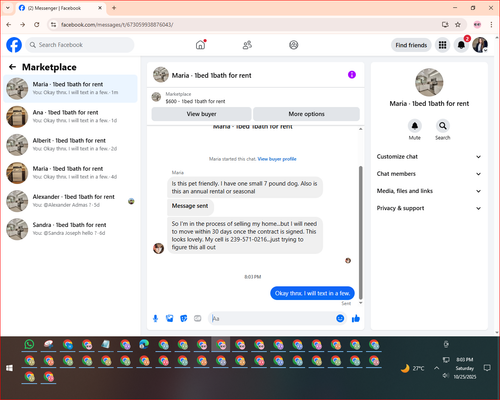This screenshot has width=500, height=400.
Task: Open the Windows Start menu
Action: pos(9,368)
